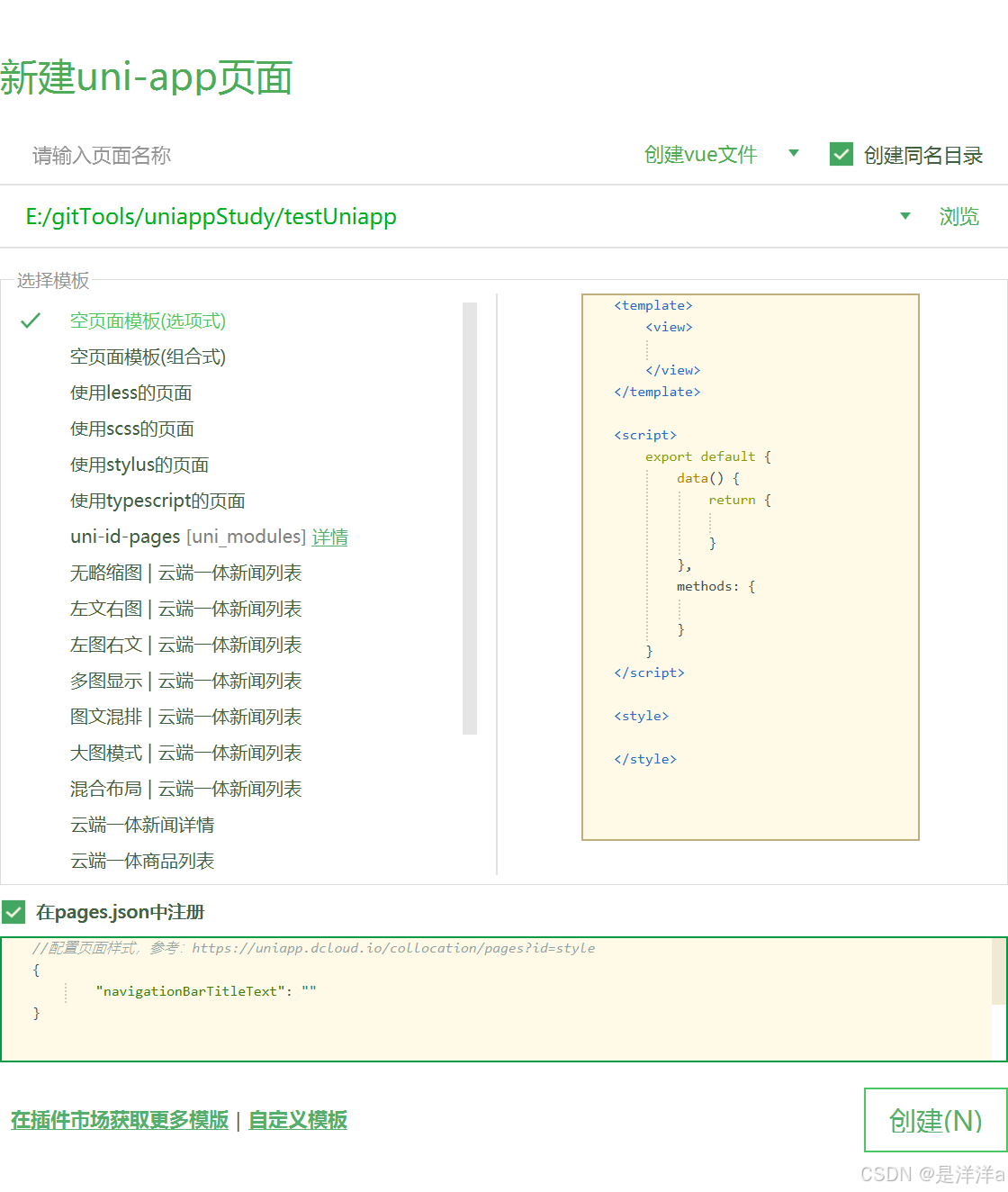Select 多图显示 | 云端一体新闻列表 template
Image resolution: width=1008 pixels, height=1192 pixels.
(185, 681)
